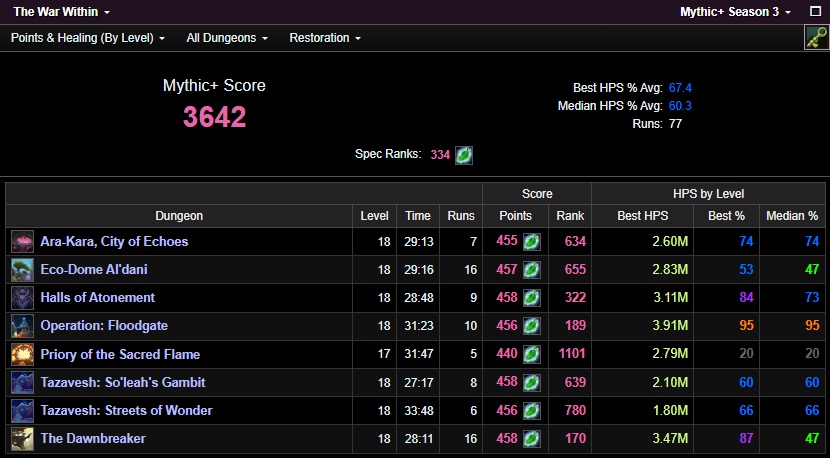Click the square window icon at top right
The height and width of the screenshot is (458, 830).
(815, 11)
